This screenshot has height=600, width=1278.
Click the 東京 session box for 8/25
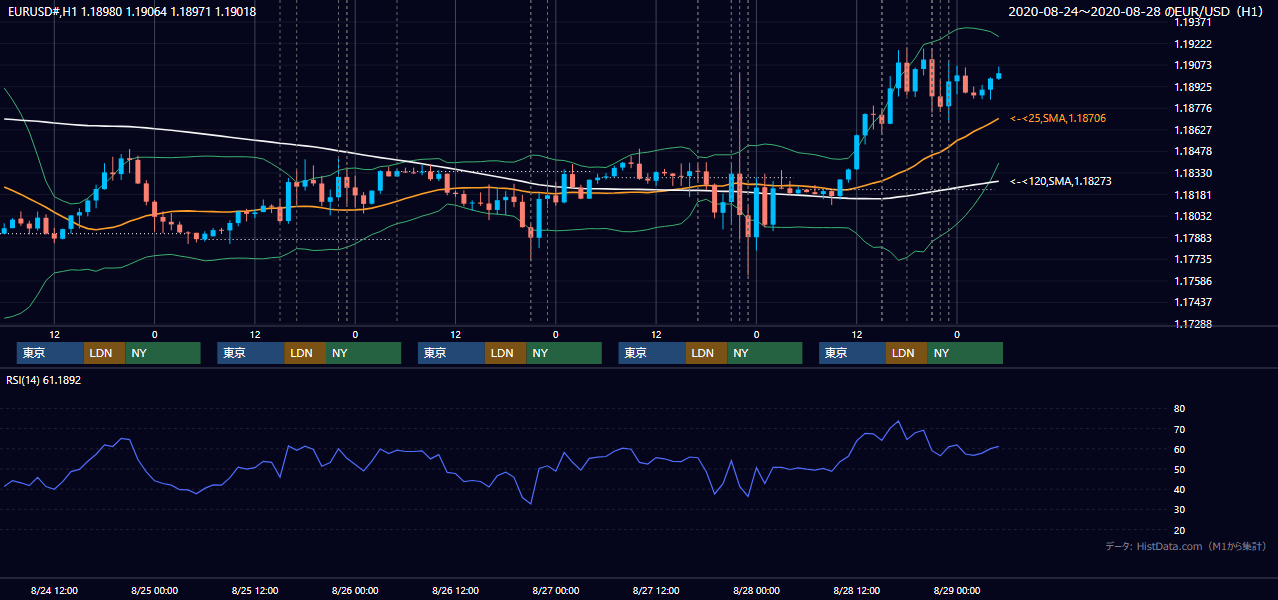click(x=251, y=353)
